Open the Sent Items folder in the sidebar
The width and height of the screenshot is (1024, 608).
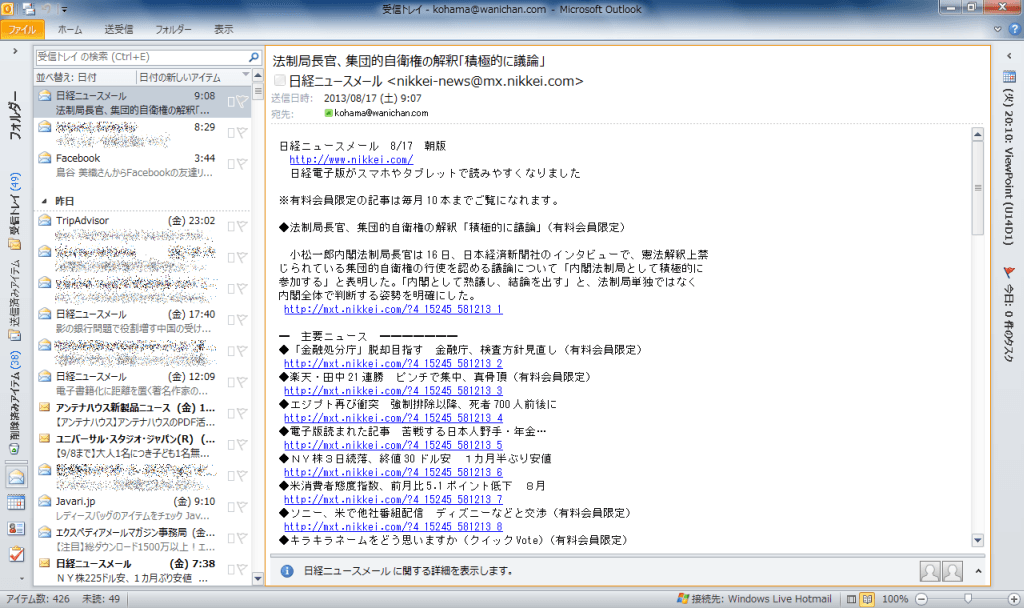pos(14,300)
